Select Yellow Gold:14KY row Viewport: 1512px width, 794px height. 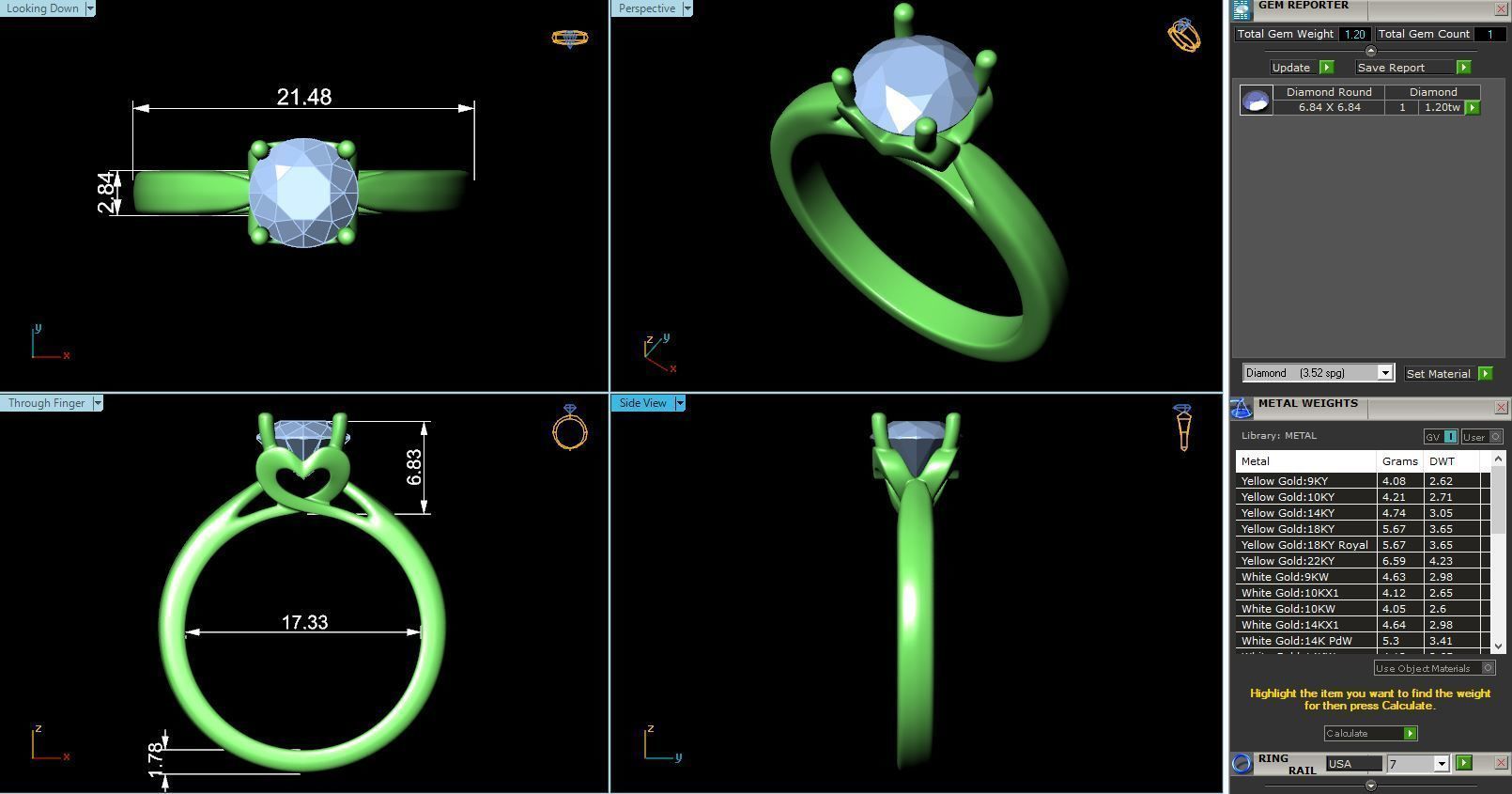coord(1362,513)
